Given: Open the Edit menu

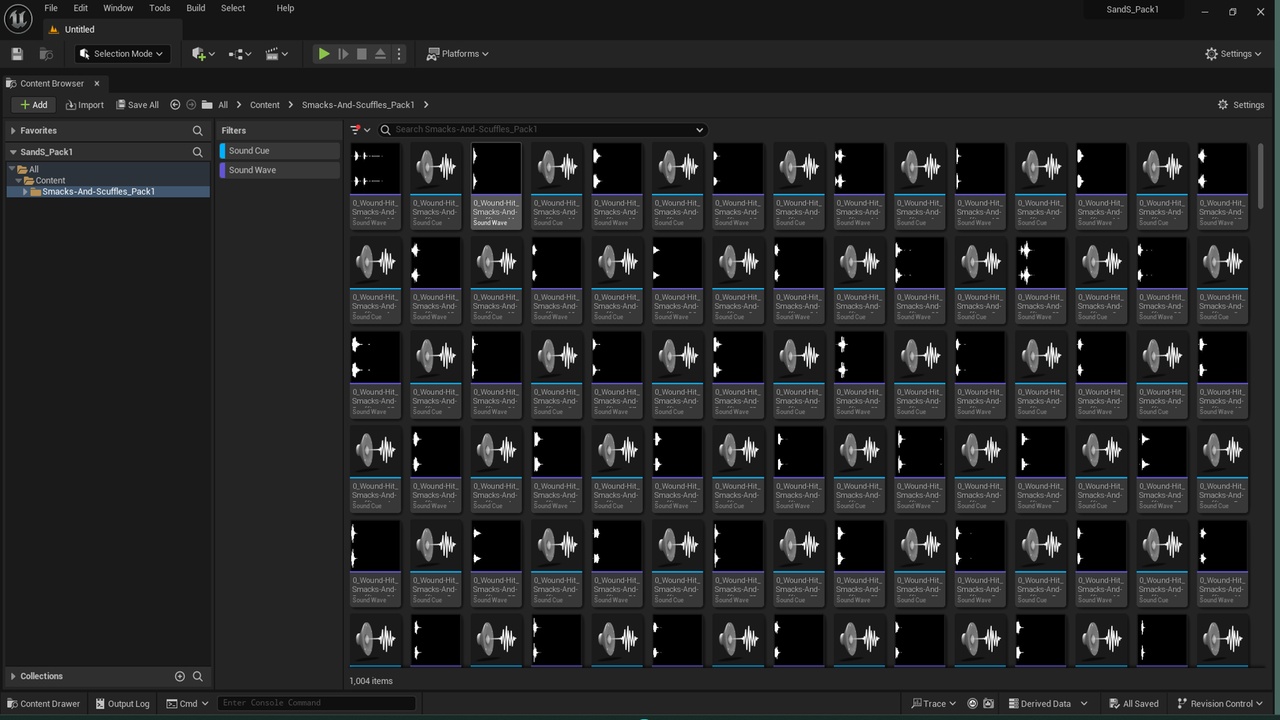Looking at the screenshot, I should coord(80,8).
